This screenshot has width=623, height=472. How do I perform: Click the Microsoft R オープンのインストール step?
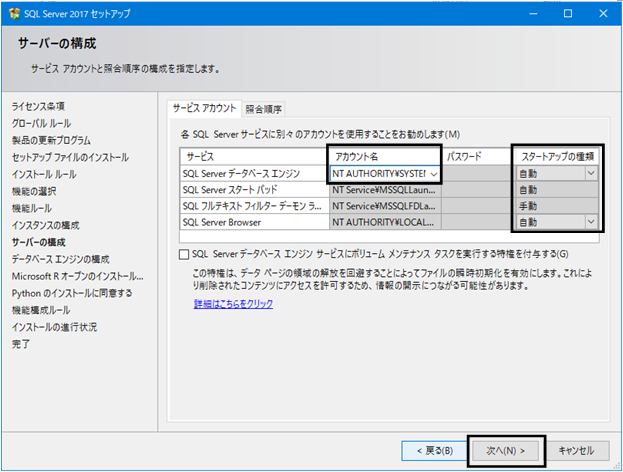(x=77, y=276)
